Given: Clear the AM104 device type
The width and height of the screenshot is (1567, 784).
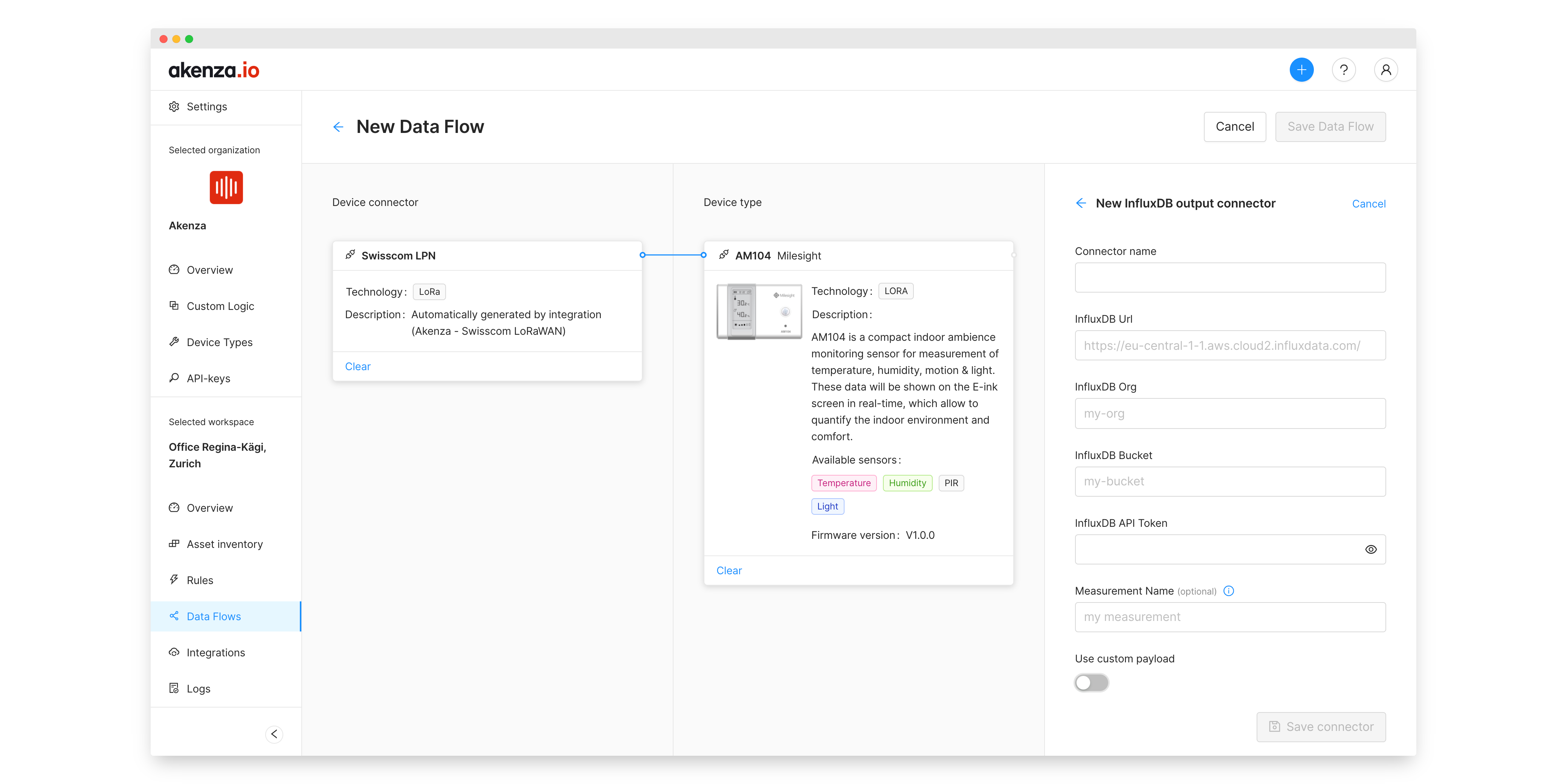Looking at the screenshot, I should tap(729, 570).
